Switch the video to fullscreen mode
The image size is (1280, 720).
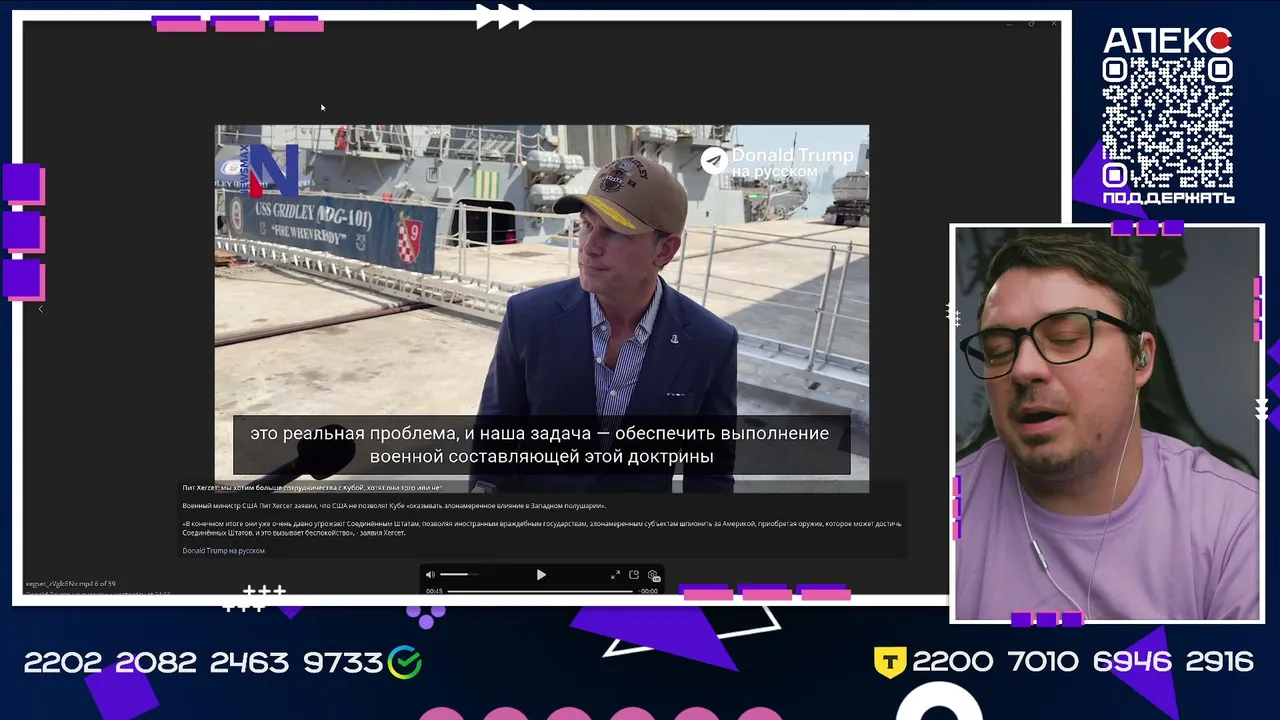pos(615,575)
